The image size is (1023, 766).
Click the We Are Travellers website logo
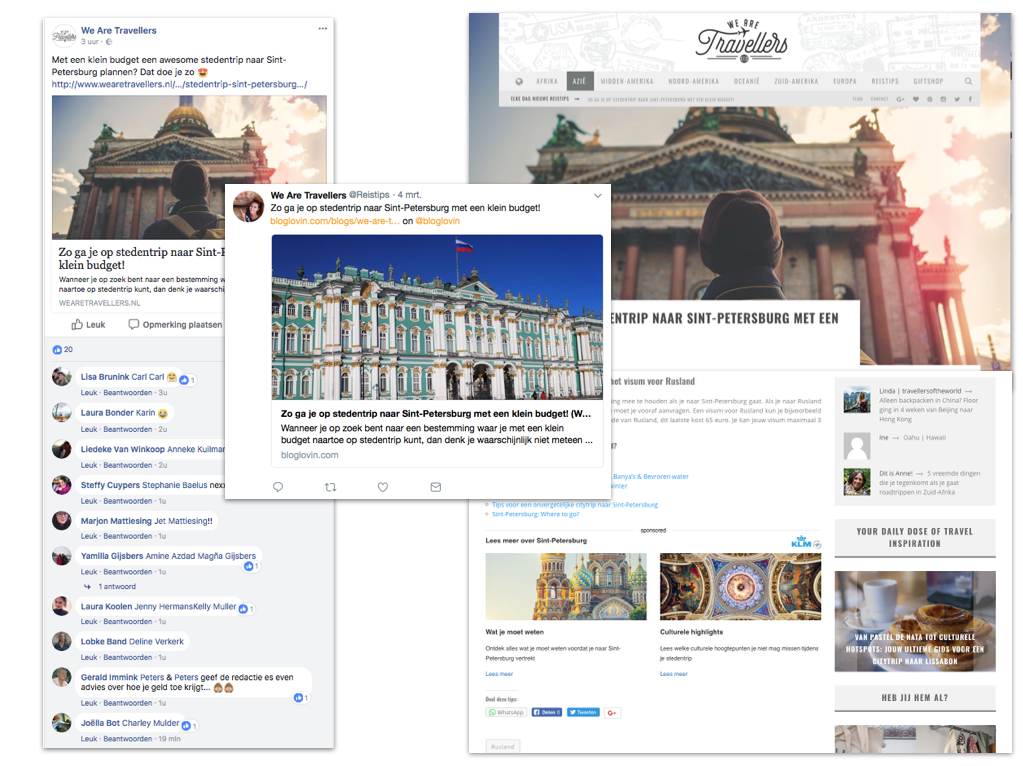point(742,41)
